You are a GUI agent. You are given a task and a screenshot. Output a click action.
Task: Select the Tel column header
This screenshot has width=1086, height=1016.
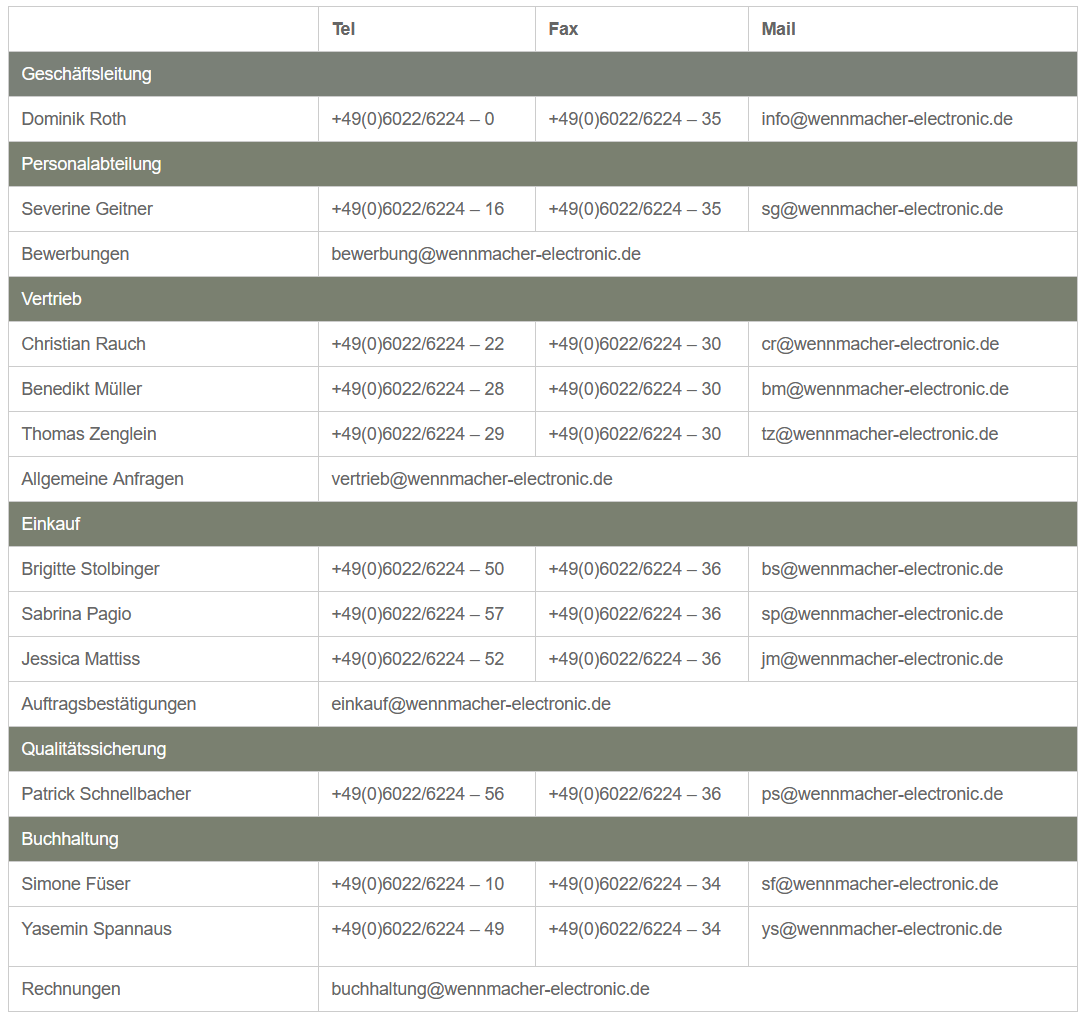tap(344, 29)
